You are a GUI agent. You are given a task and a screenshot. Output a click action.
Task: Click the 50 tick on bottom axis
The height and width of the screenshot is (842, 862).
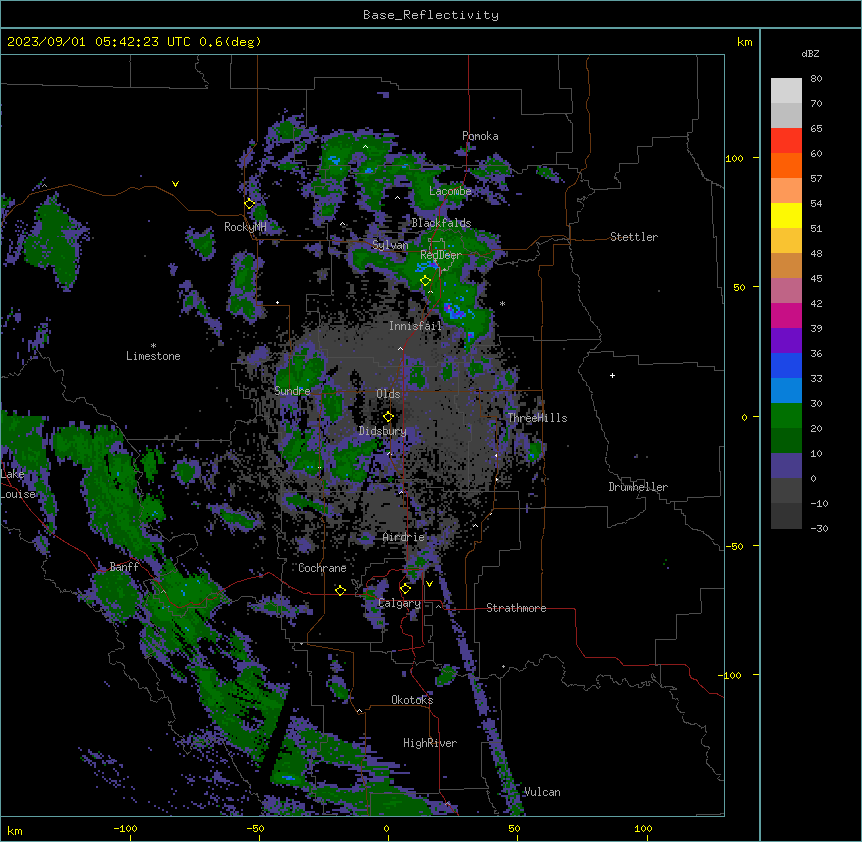pyautogui.click(x=514, y=828)
